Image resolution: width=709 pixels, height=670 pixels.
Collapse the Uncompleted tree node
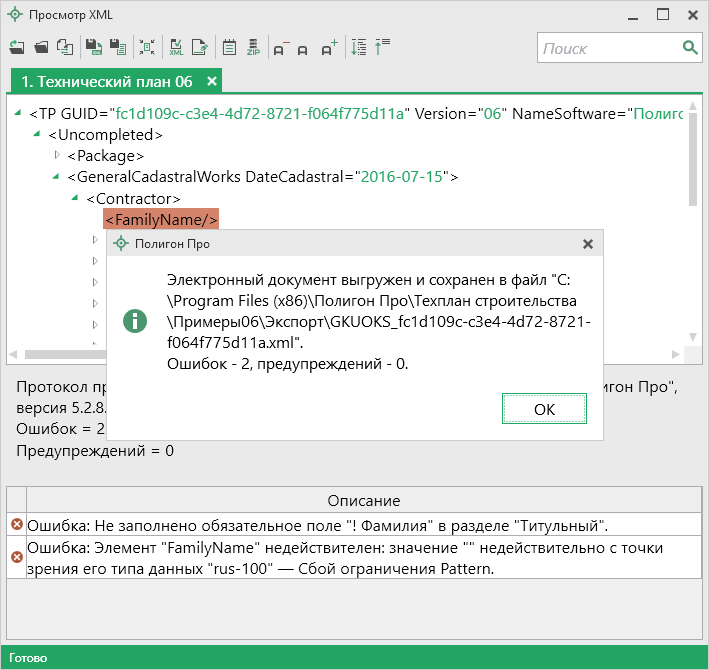coord(37,134)
